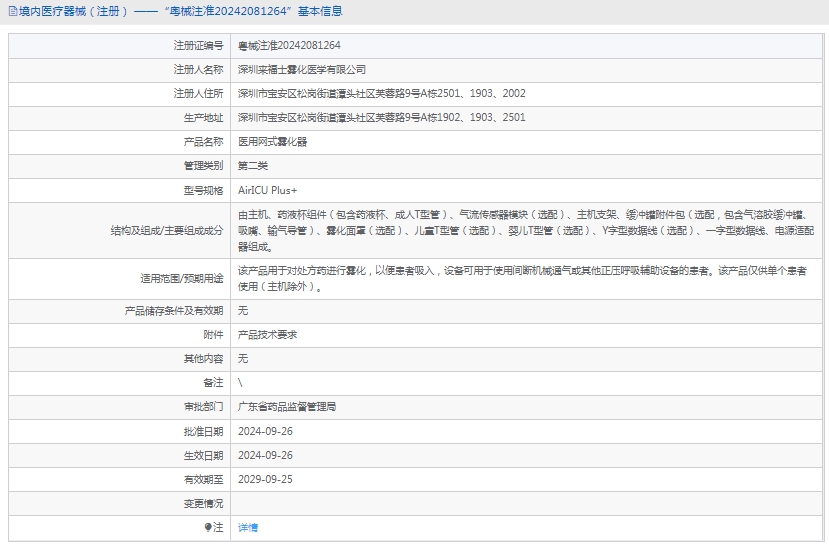
Task: Click the product name 医用网式雾化器
Action: click(x=272, y=142)
